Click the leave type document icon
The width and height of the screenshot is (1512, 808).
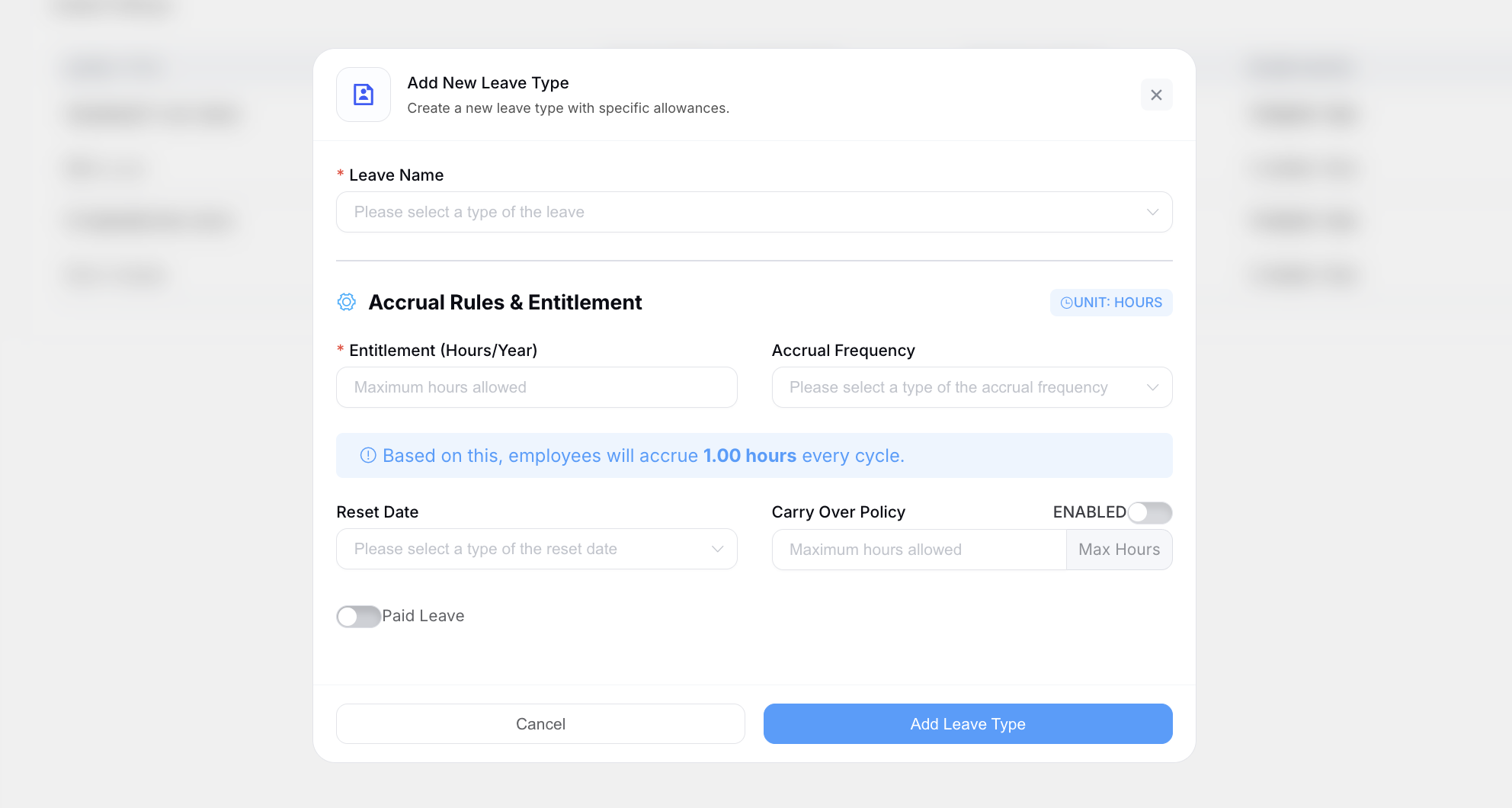point(364,95)
